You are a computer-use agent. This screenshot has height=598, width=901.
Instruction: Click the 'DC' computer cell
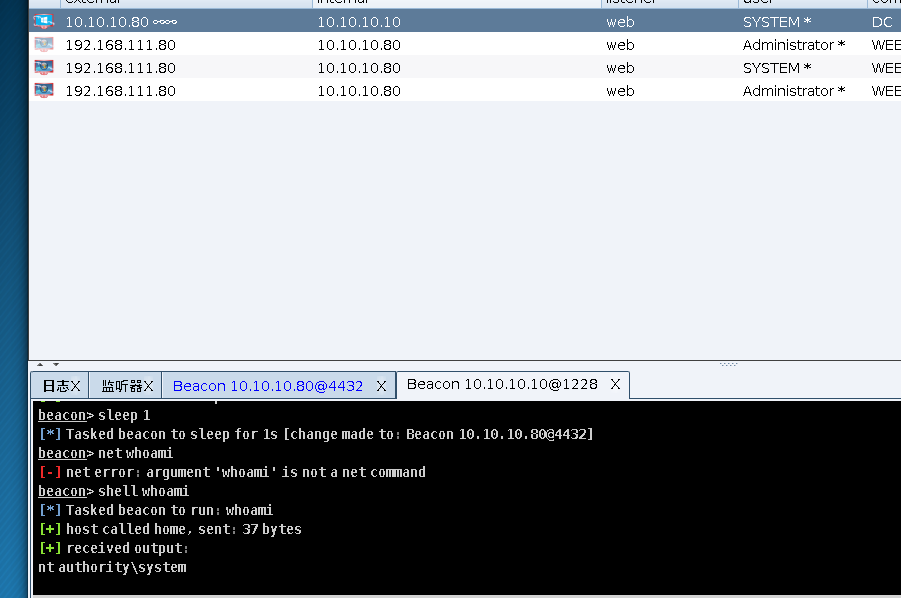[x=882, y=22]
